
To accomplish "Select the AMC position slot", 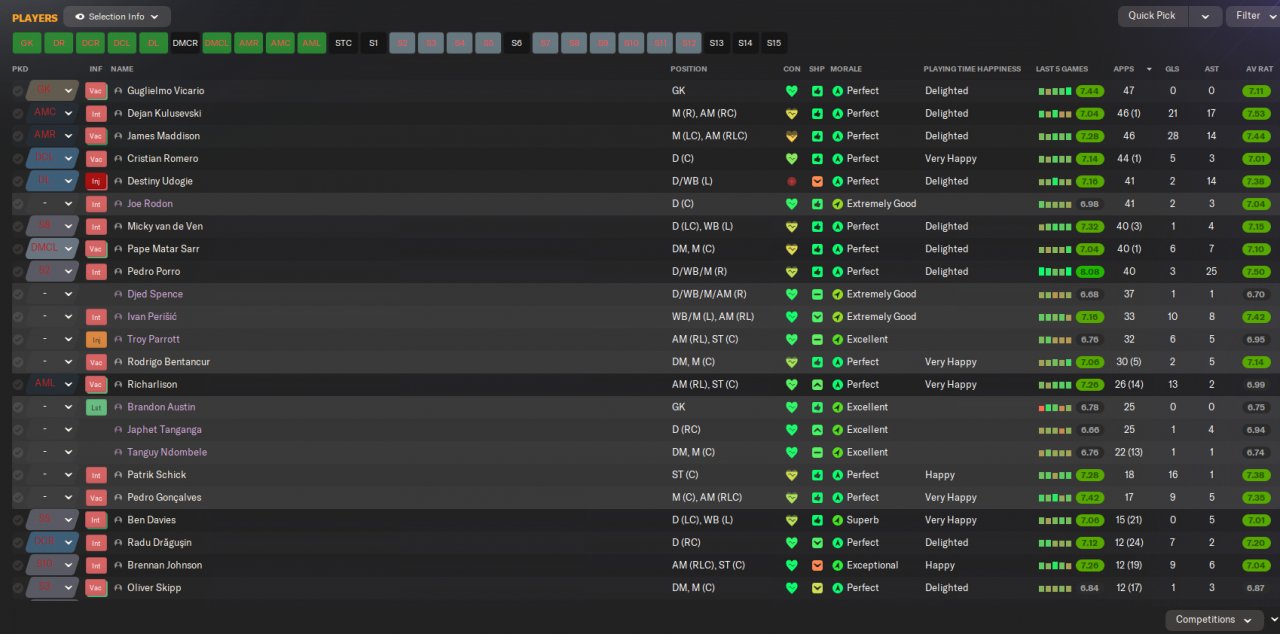I will [x=280, y=43].
